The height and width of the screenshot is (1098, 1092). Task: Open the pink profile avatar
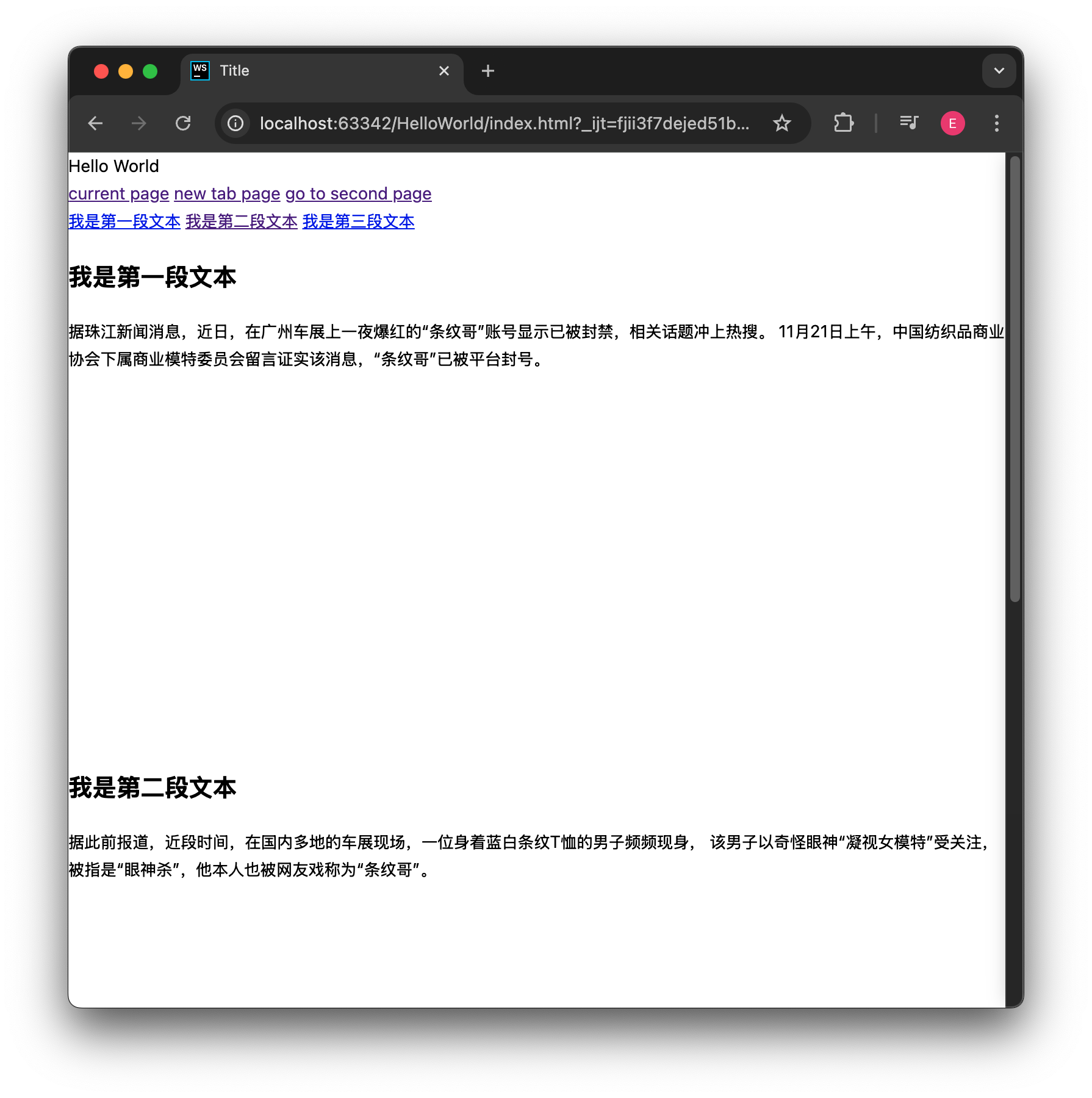952,123
